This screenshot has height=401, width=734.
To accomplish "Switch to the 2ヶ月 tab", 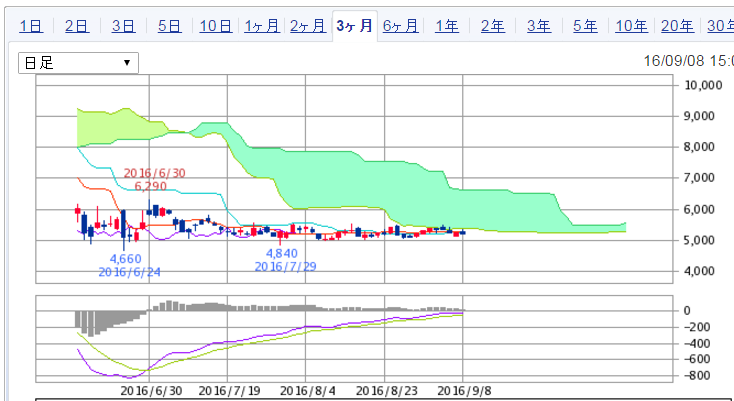I will 307,27.
